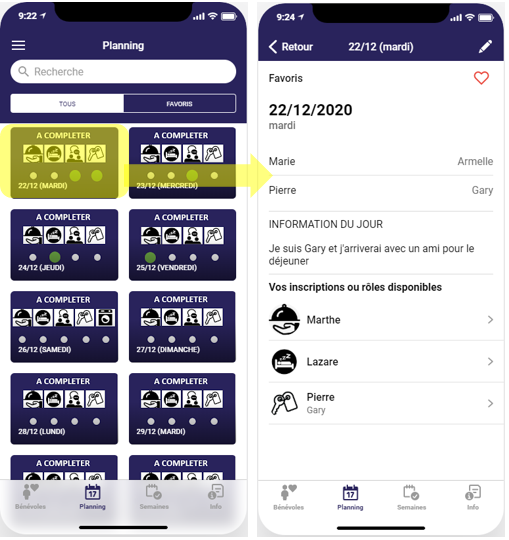Expand the Marthe role chevron
This screenshot has height=540, width=509.
coord(490,320)
